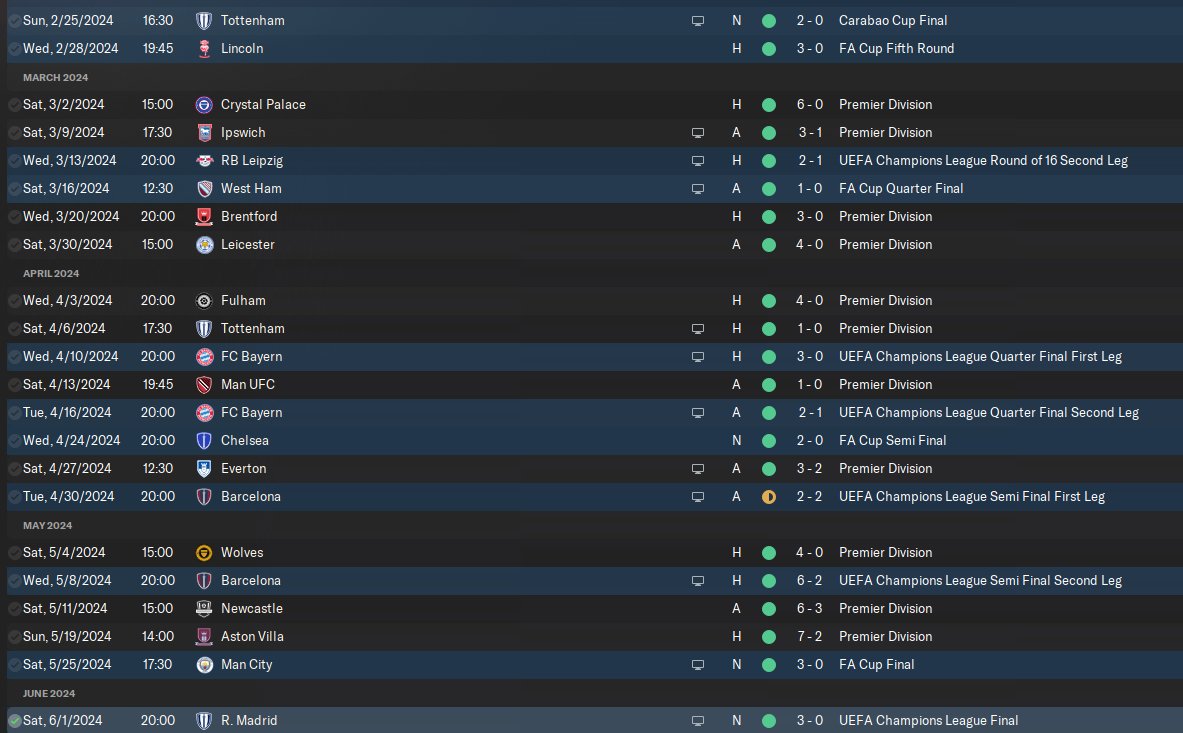
Task: Collapse the MAY 2024 section header
Action: pyautogui.click(x=48, y=526)
